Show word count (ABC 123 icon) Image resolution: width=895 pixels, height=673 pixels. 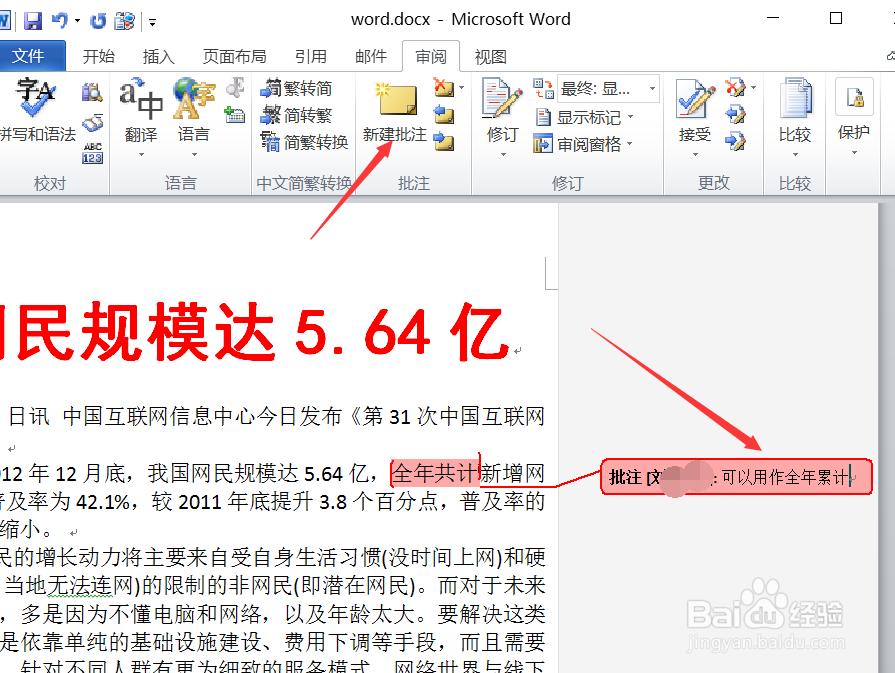(x=92, y=153)
